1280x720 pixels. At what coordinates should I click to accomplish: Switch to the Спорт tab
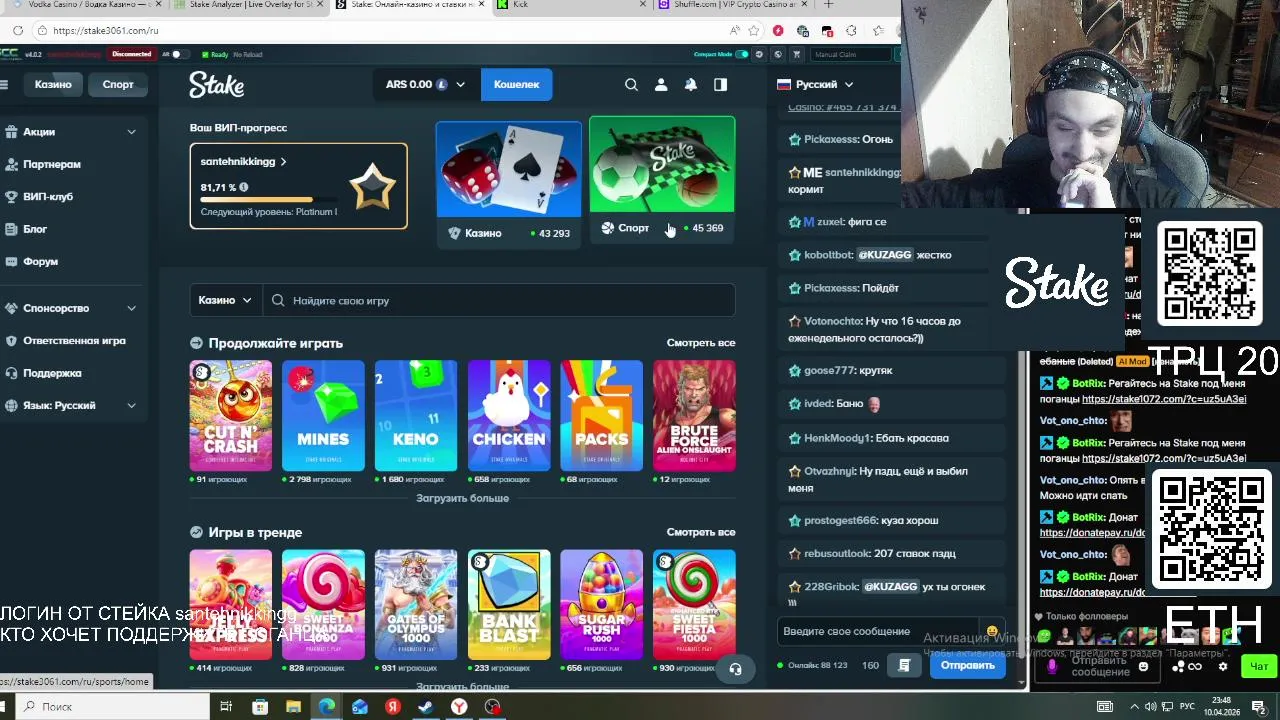click(118, 85)
